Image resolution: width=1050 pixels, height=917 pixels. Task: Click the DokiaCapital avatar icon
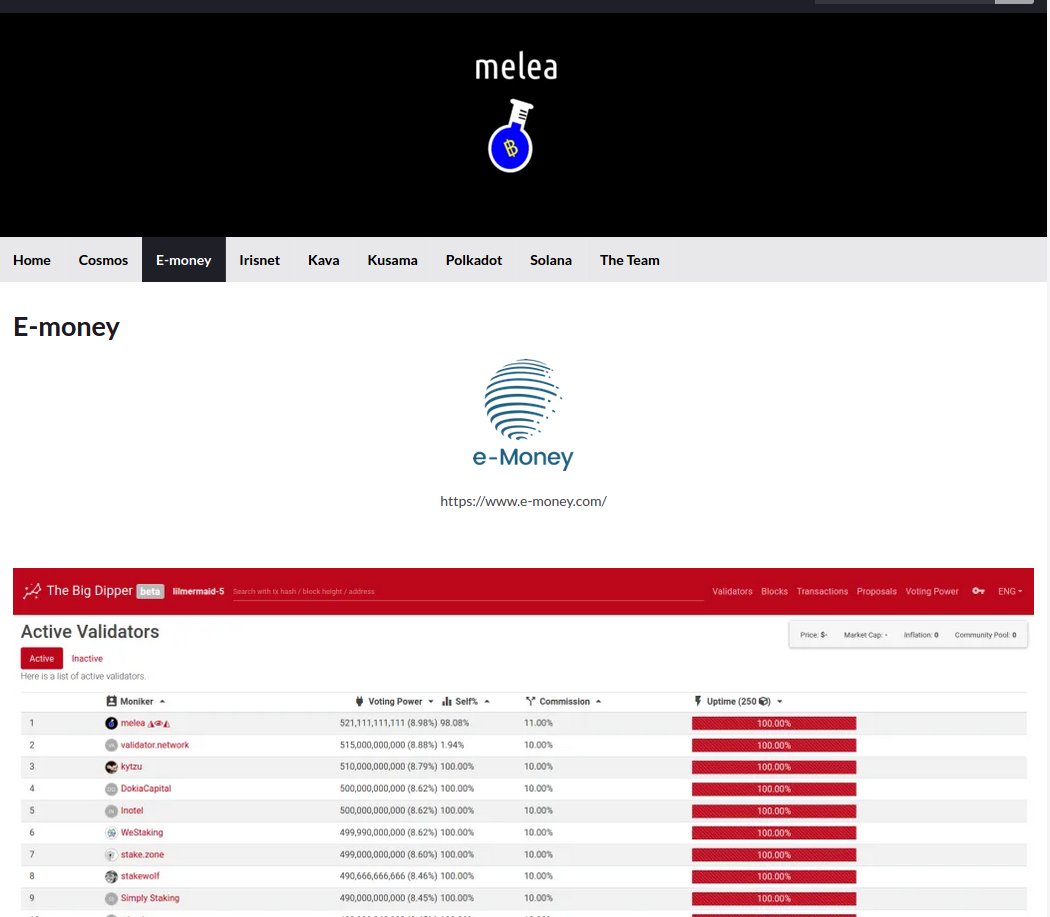click(x=111, y=789)
